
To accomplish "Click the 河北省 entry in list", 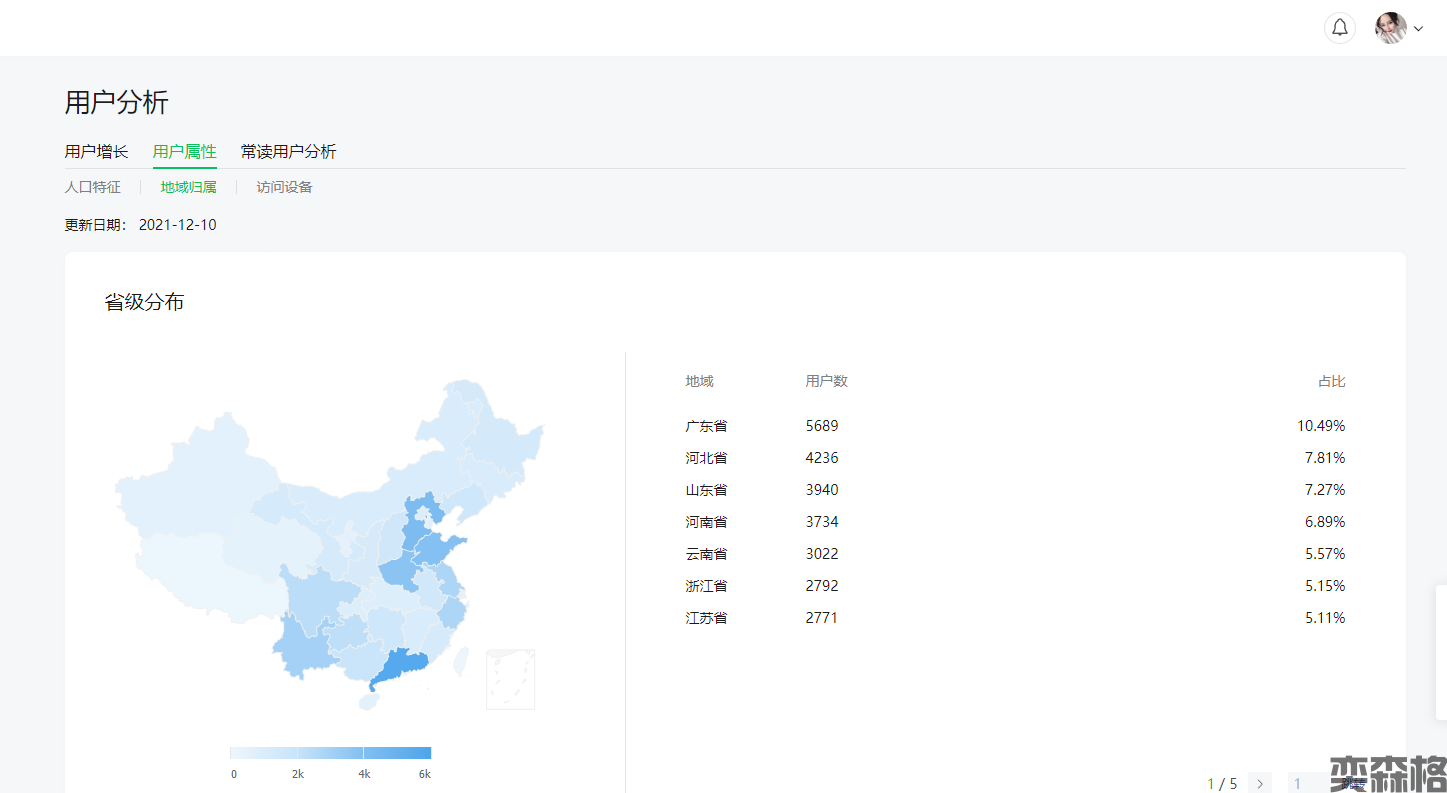I will tap(706, 458).
